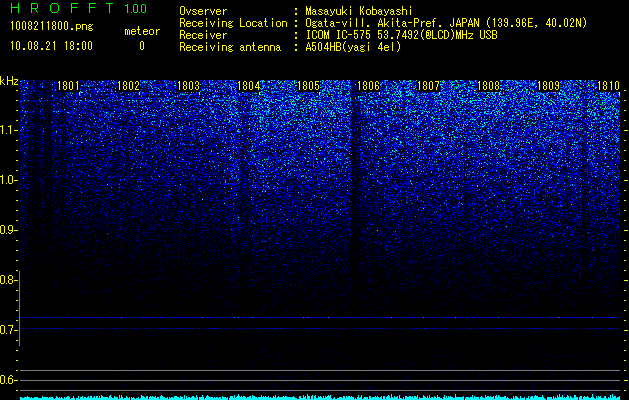Click observer name Masayuki Kobayashi
Screen dimensions: 629x400
pyautogui.click(x=359, y=11)
